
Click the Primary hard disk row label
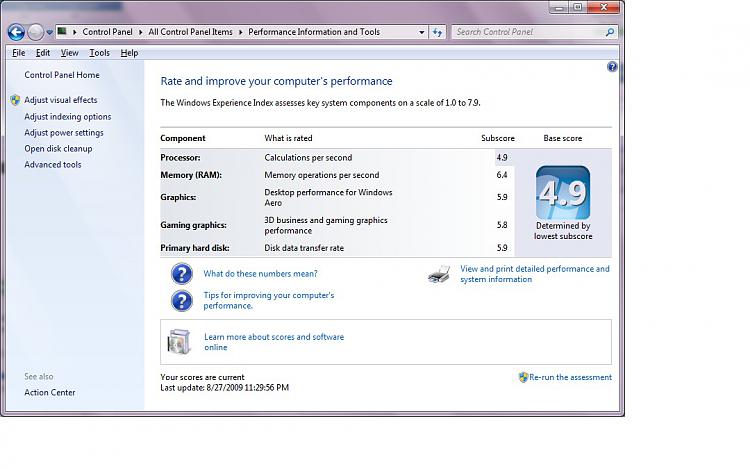pyautogui.click(x=195, y=248)
